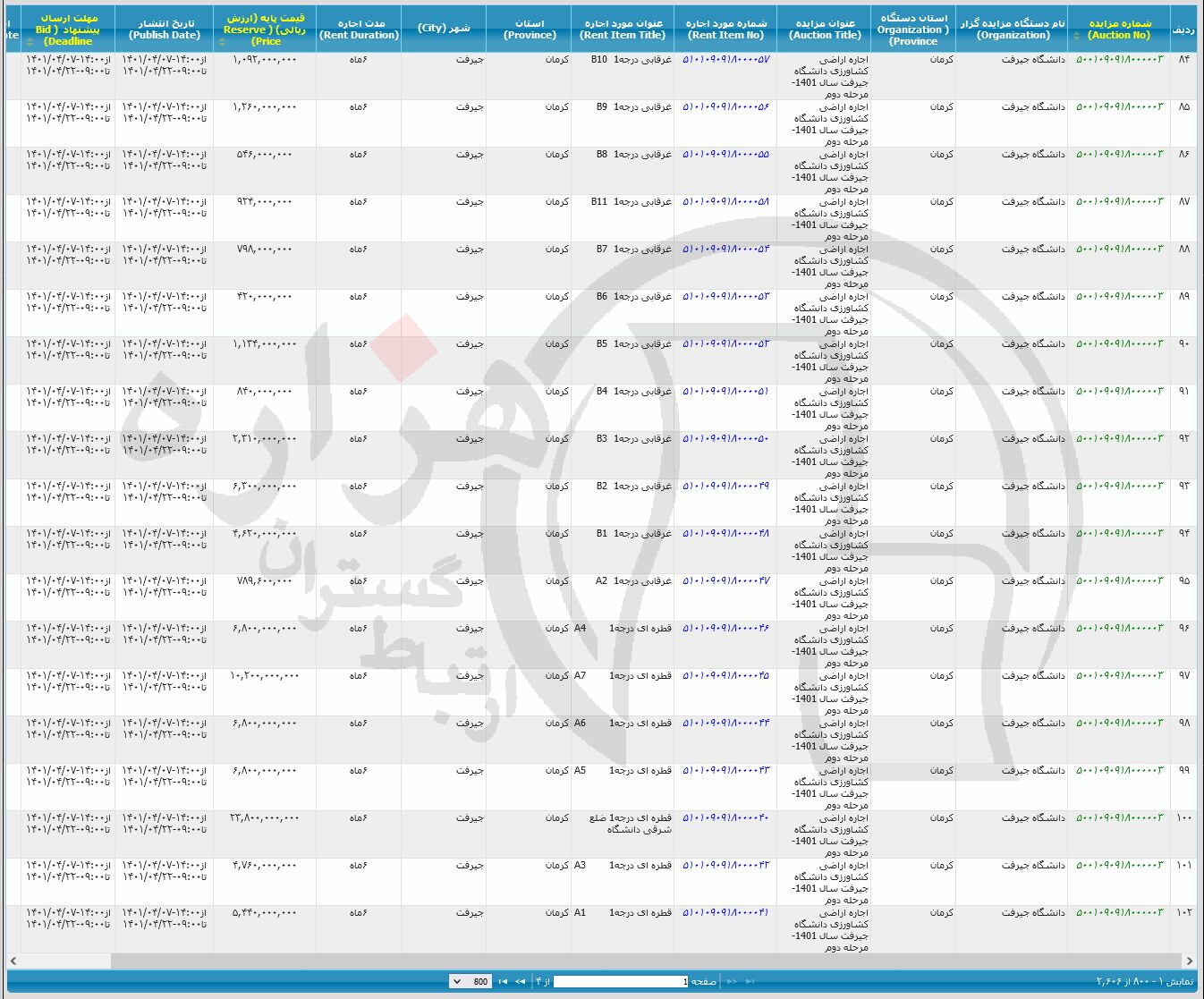Open the auction number link in row 84
This screenshot has width=1204, height=999.
pos(1119,60)
